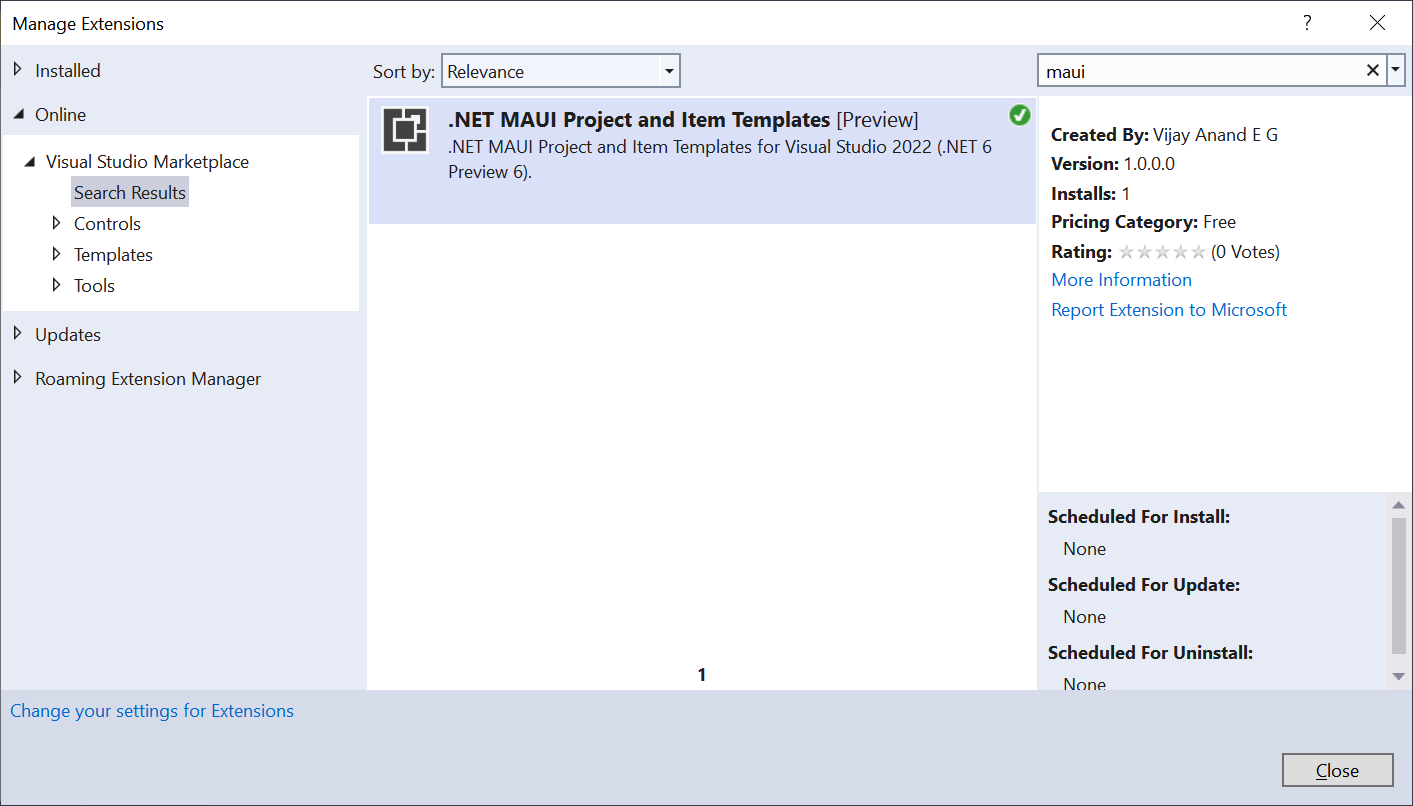This screenshot has height=806, width=1413.
Task: Open the search options dropdown arrow
Action: coord(1396,70)
